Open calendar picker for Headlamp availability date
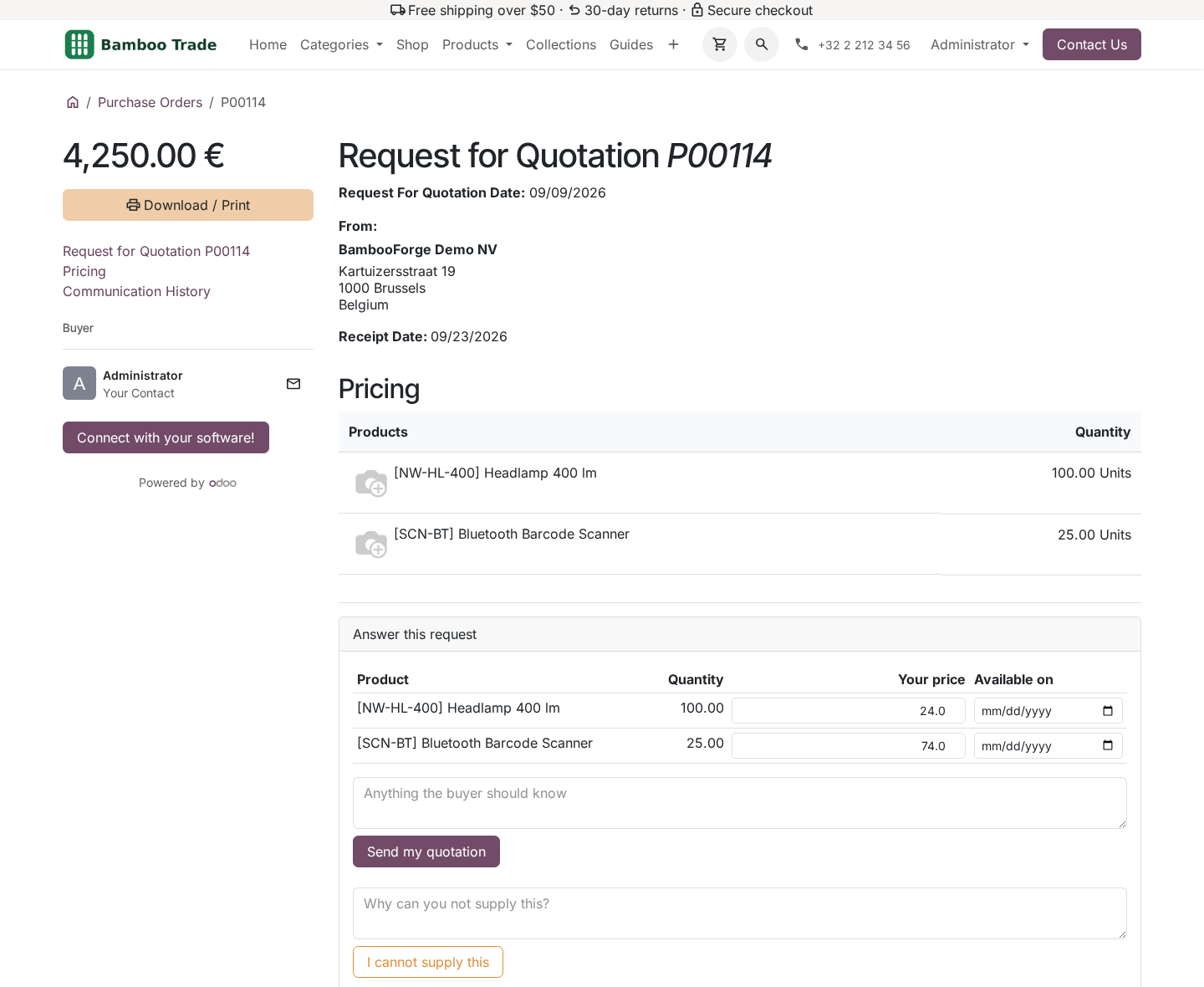Image resolution: width=1204 pixels, height=987 pixels. (1108, 711)
